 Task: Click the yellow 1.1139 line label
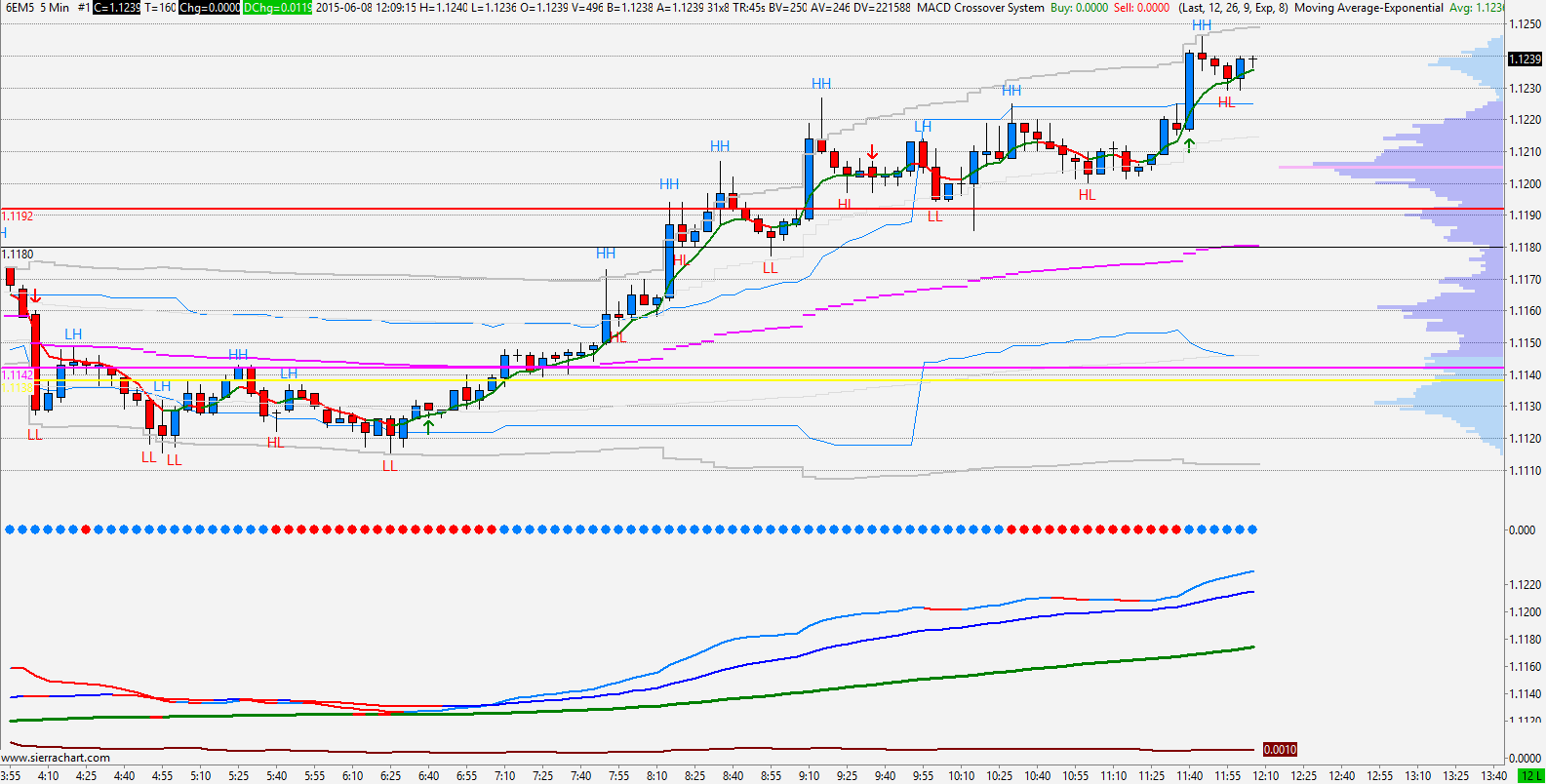[x=17, y=388]
